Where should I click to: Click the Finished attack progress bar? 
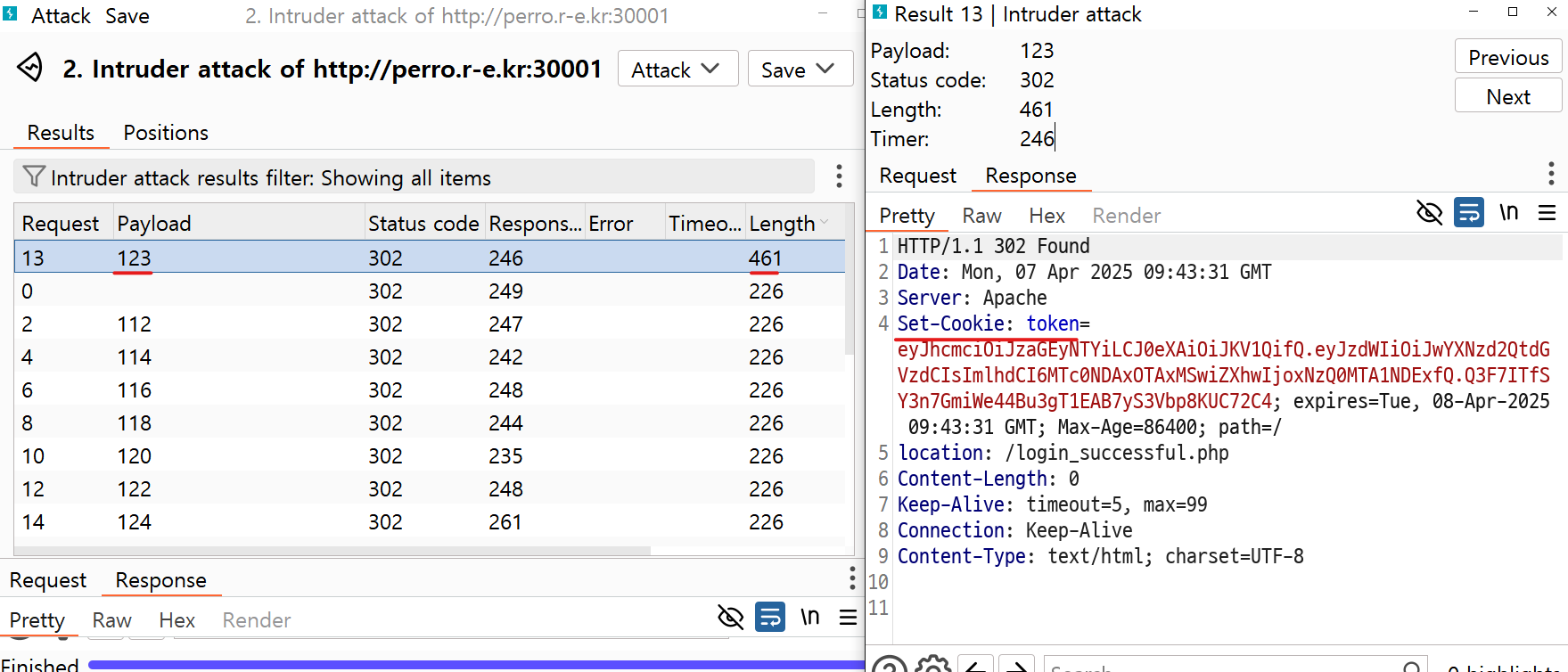pyautogui.click(x=475, y=664)
